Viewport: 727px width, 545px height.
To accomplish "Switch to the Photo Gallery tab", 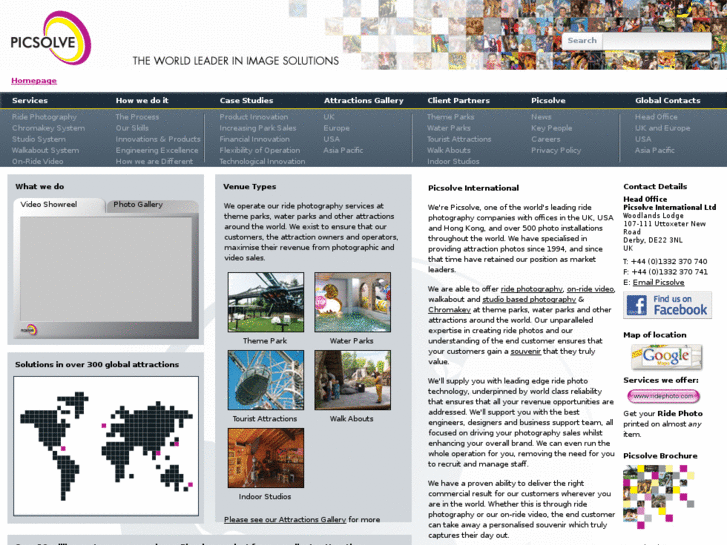I will pos(152,205).
